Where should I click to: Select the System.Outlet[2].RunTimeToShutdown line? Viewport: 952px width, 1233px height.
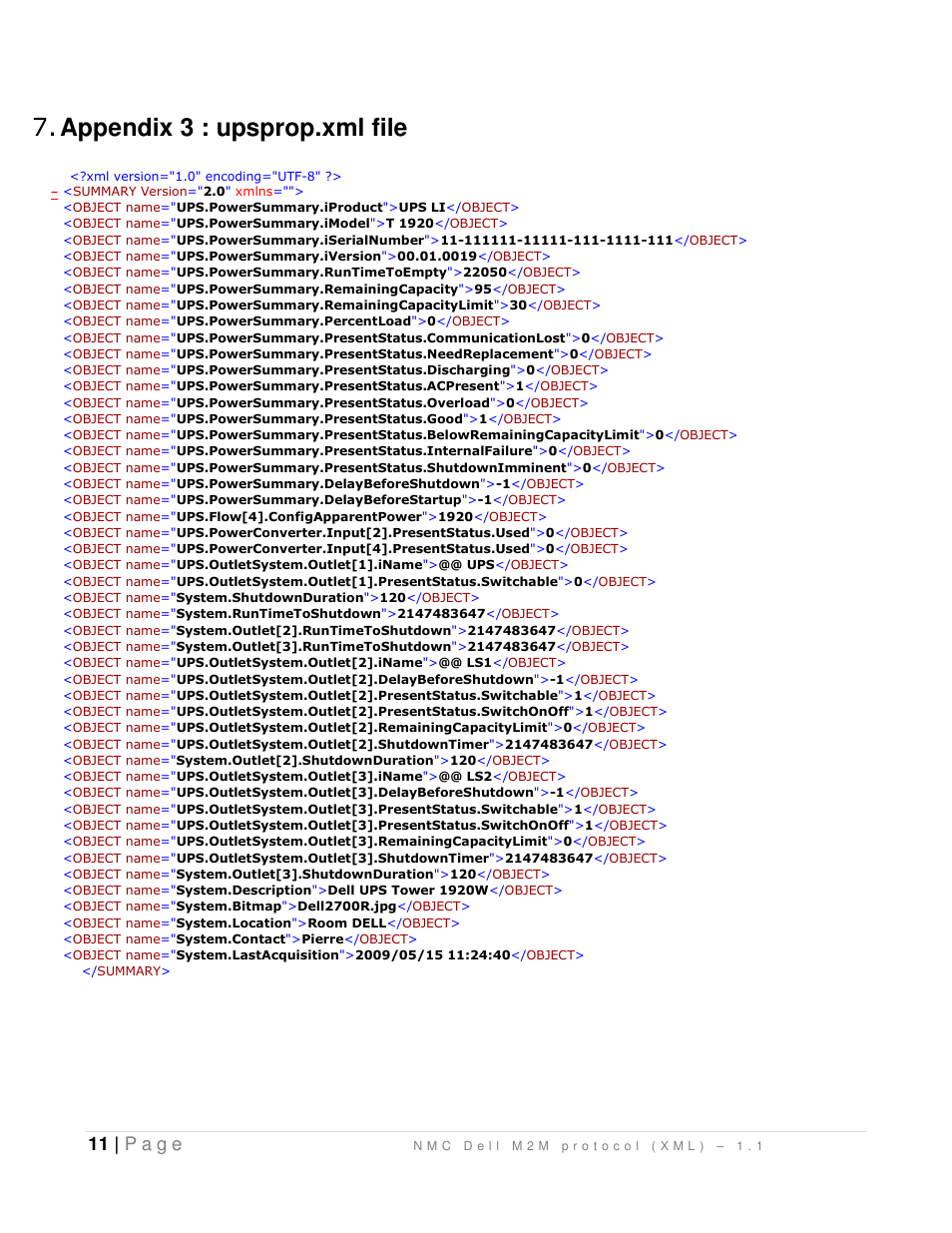click(x=346, y=631)
